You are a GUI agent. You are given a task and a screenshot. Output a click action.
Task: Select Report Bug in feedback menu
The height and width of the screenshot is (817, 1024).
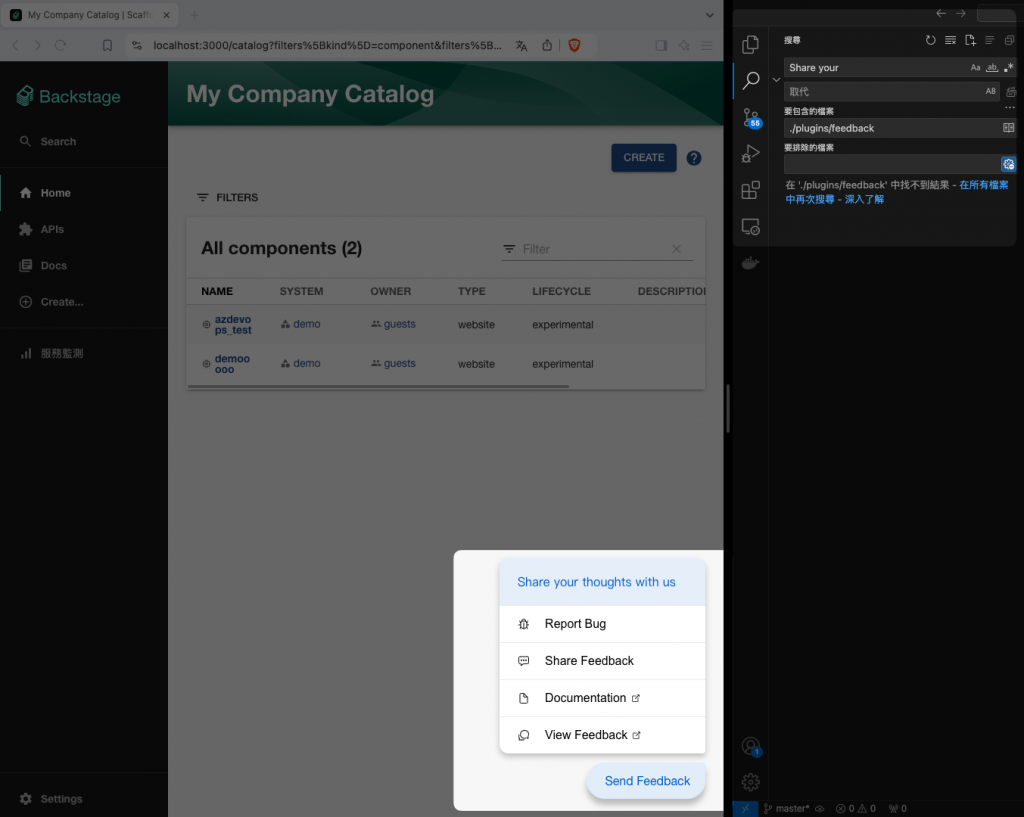click(602, 624)
